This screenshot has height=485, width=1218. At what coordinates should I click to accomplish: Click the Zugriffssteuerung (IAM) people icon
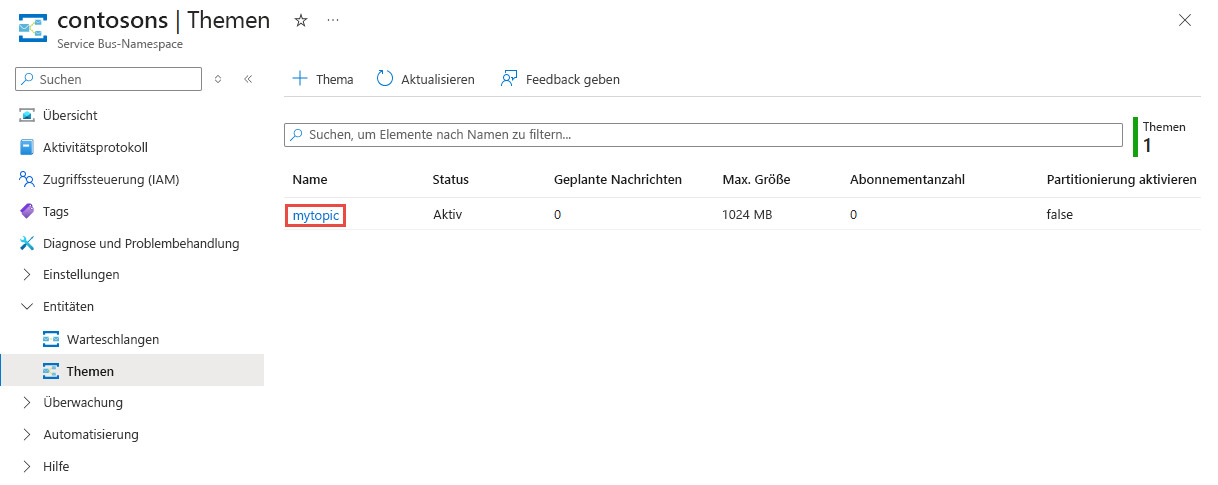click(x=27, y=180)
